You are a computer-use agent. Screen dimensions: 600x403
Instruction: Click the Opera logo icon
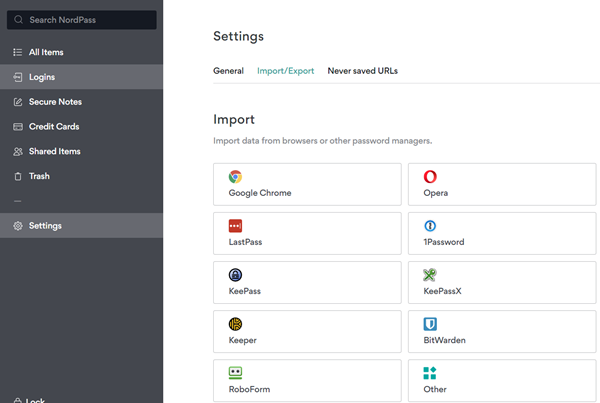pos(430,177)
